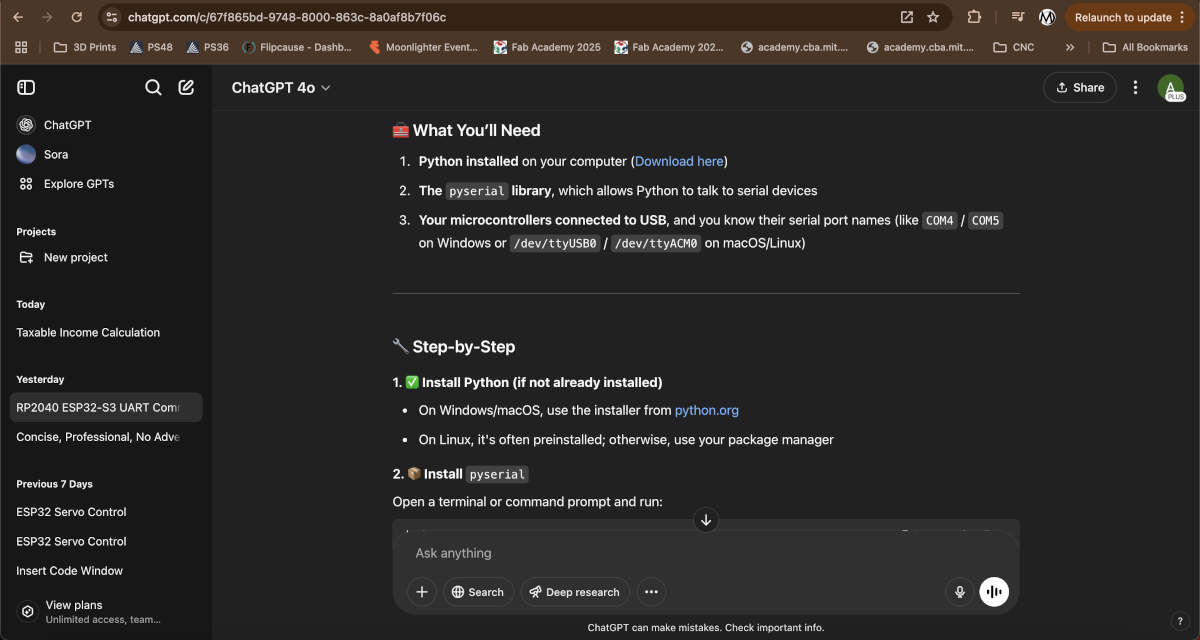This screenshot has height=640, width=1200.
Task: Open help question mark button
Action: pos(1179,621)
